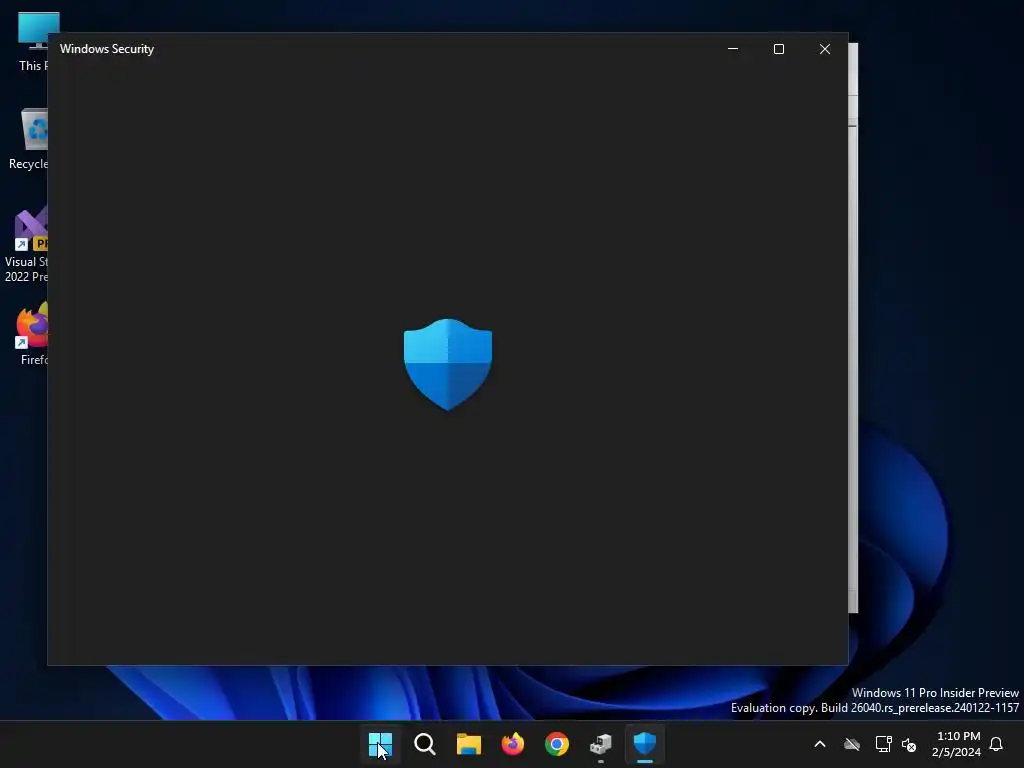Viewport: 1024px width, 768px height.
Task: Open the network tray icon
Action: [x=883, y=744]
